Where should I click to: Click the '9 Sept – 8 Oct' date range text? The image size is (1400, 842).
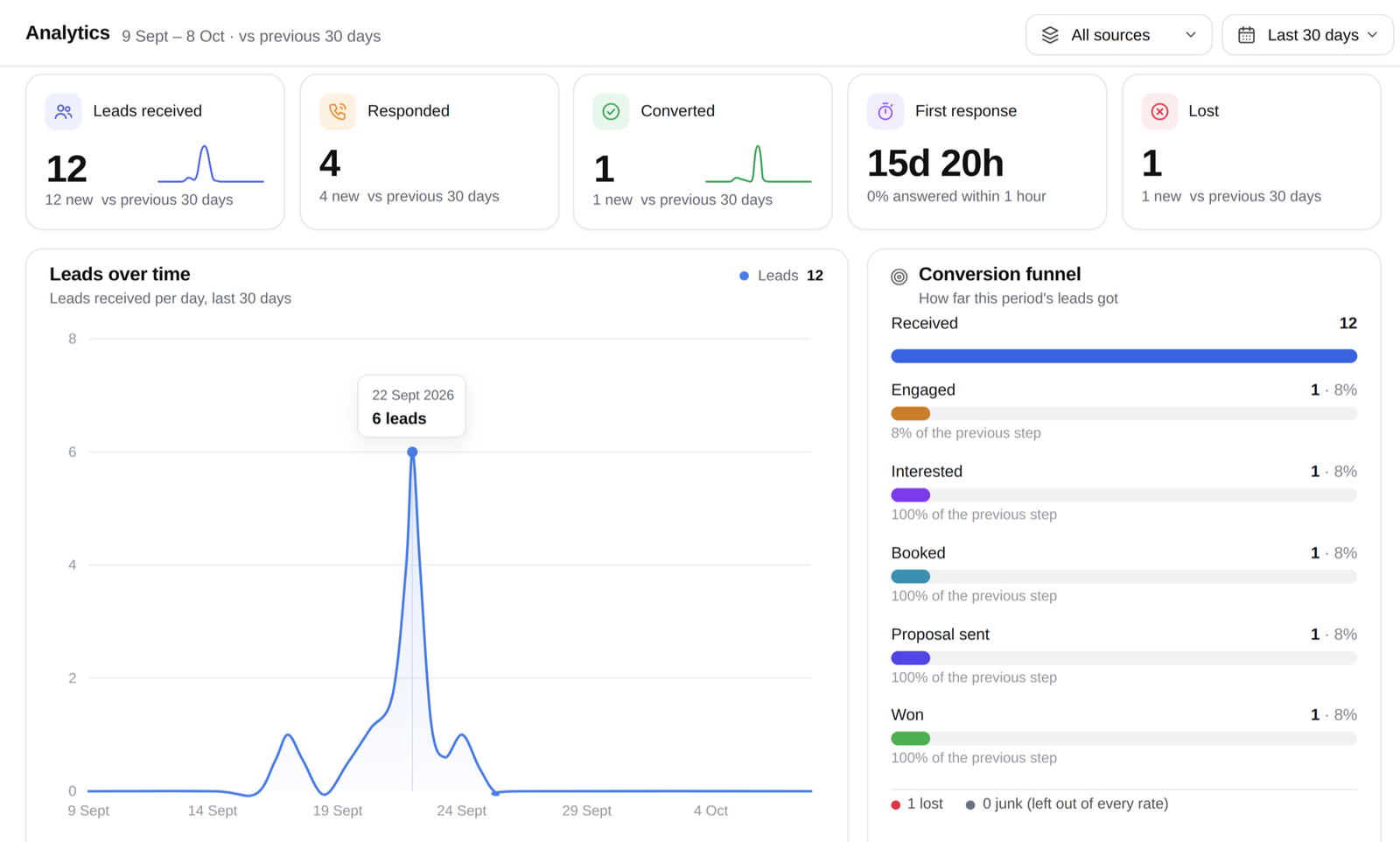click(x=173, y=36)
